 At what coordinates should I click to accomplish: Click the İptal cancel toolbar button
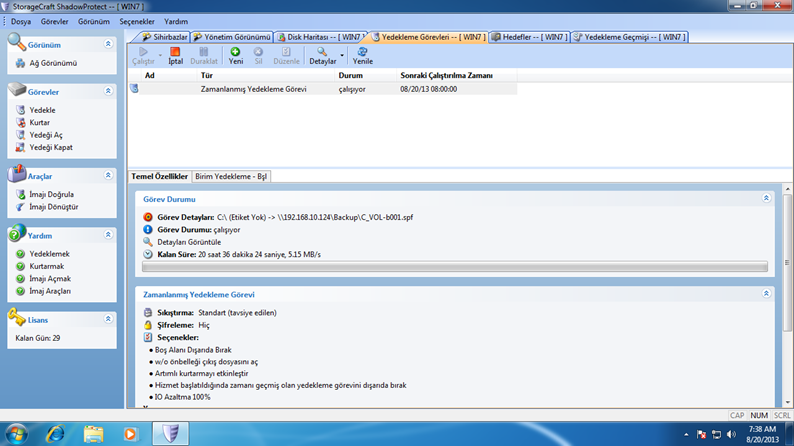(x=175, y=56)
